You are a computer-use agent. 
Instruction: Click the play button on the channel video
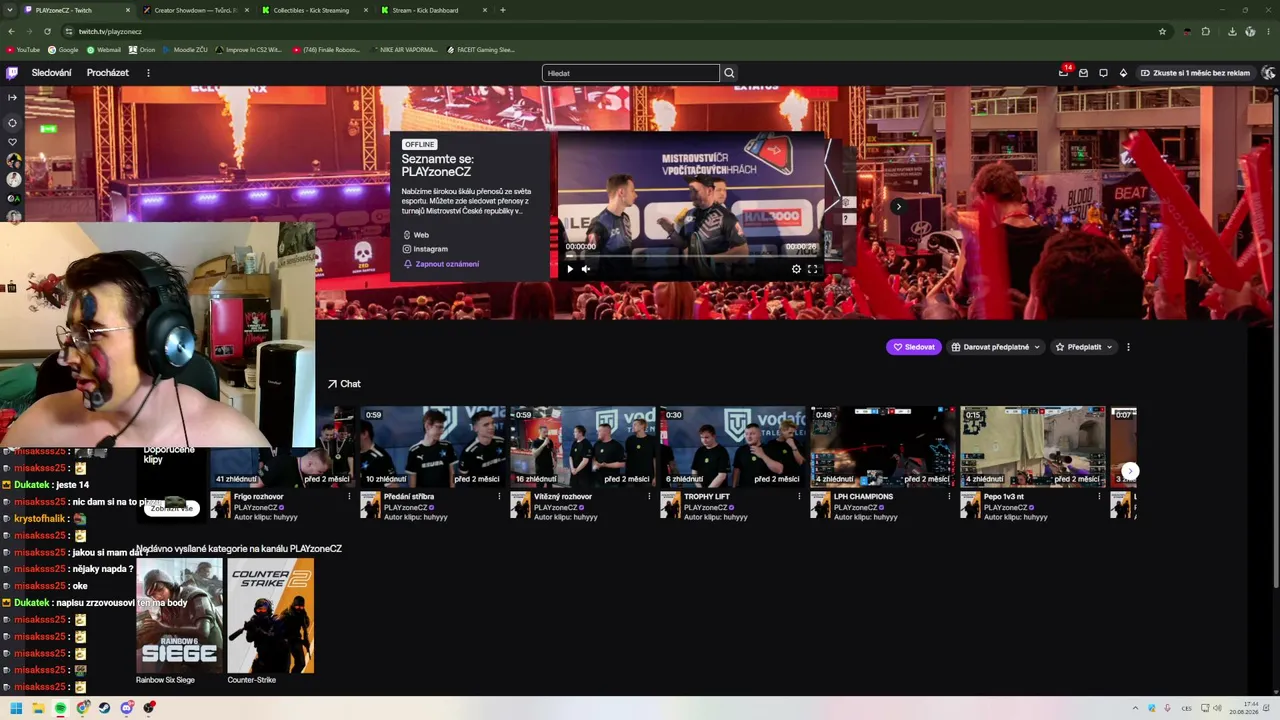[570, 269]
